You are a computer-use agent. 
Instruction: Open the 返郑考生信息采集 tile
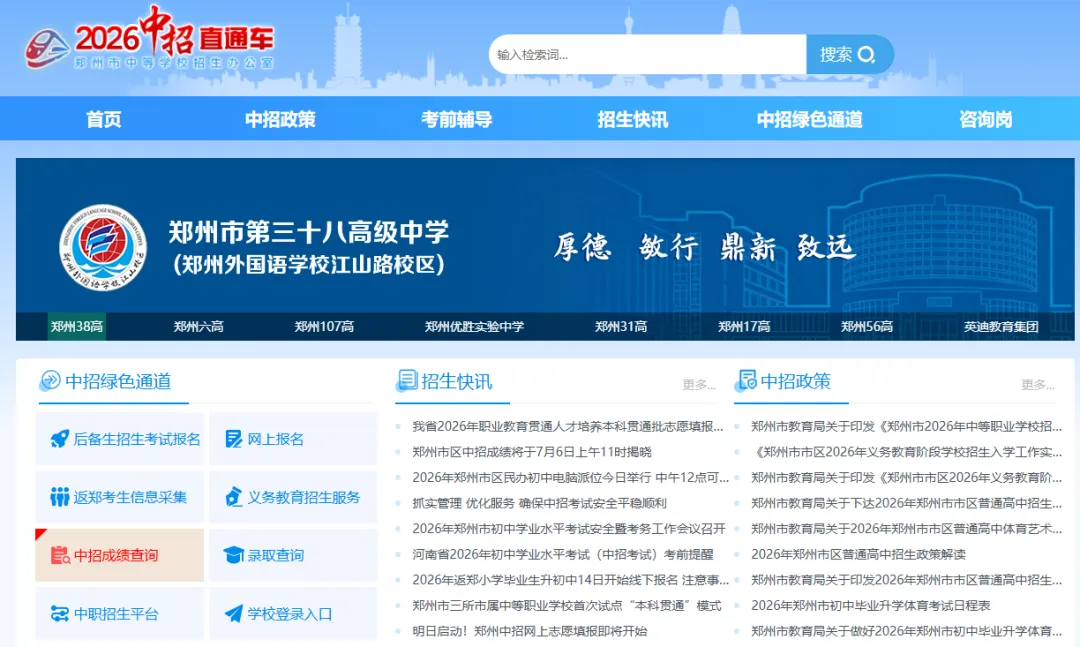click(120, 497)
